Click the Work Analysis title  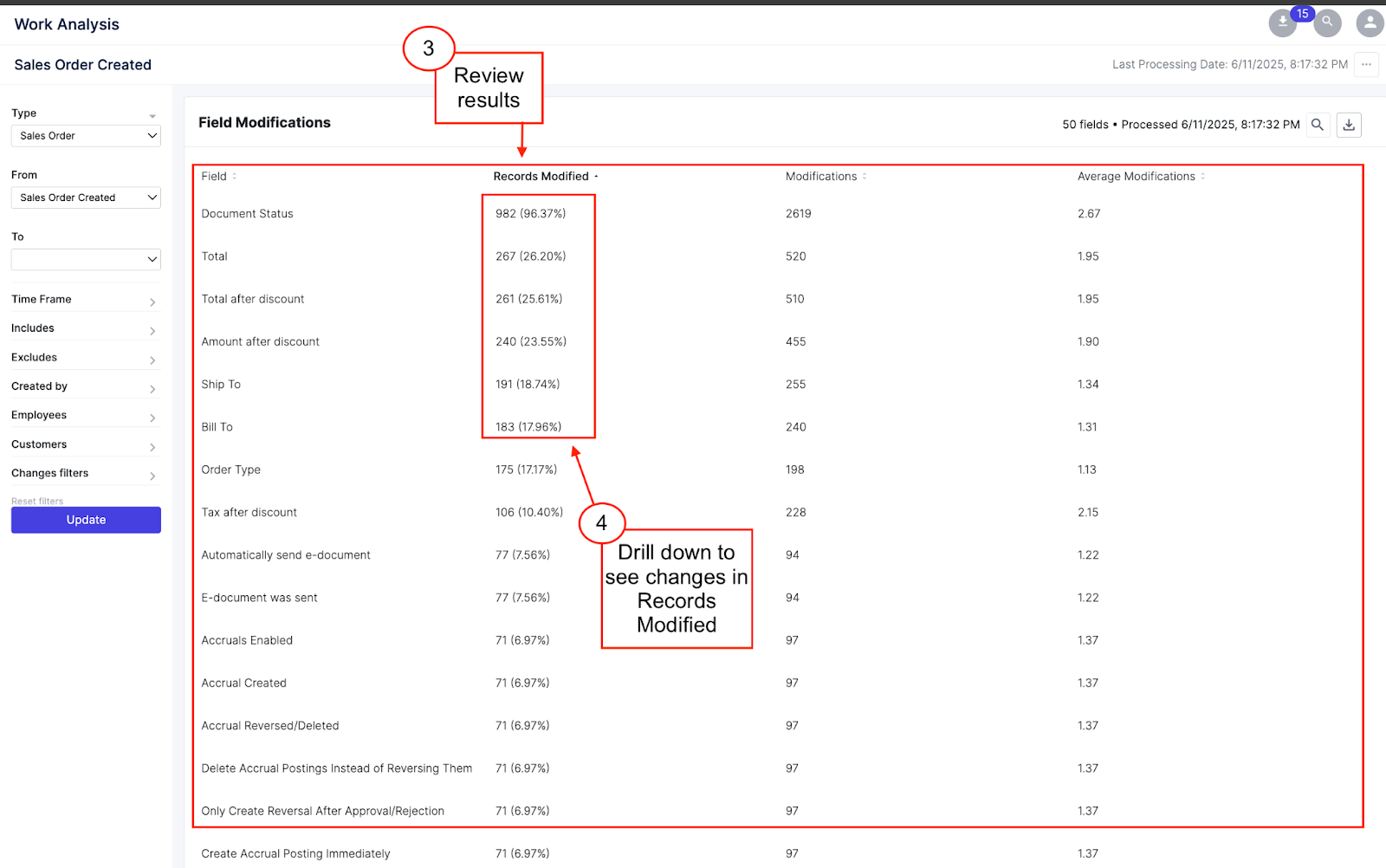(x=67, y=24)
